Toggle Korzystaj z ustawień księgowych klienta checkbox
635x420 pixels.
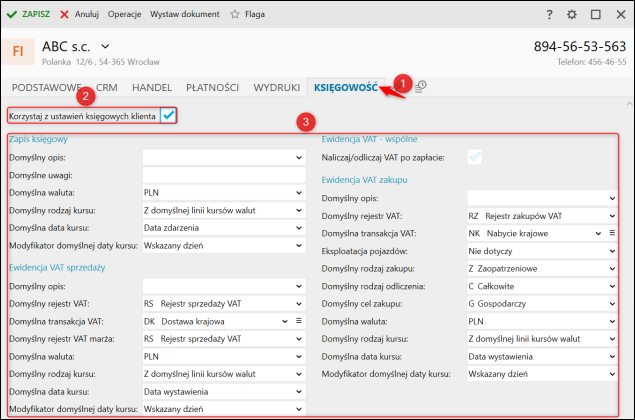click(x=168, y=116)
